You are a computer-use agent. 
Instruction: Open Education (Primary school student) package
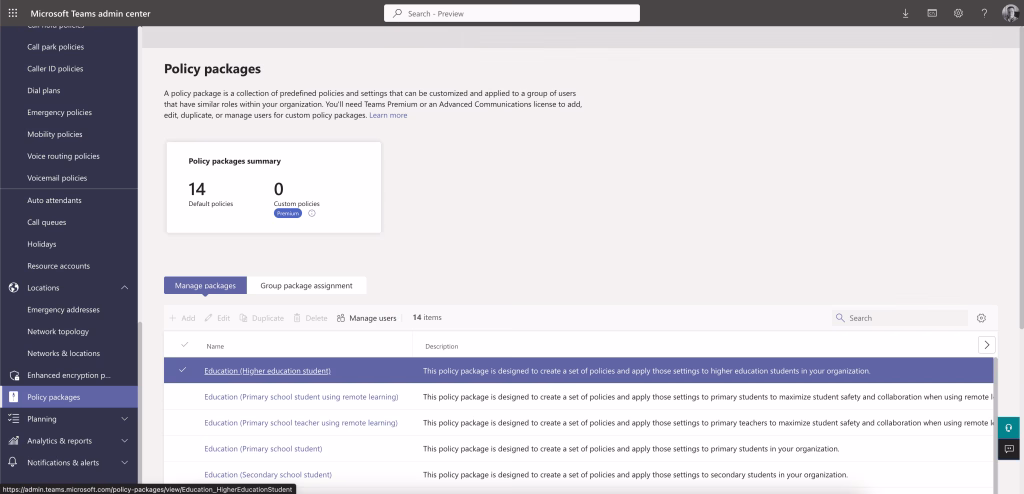[x=263, y=449]
